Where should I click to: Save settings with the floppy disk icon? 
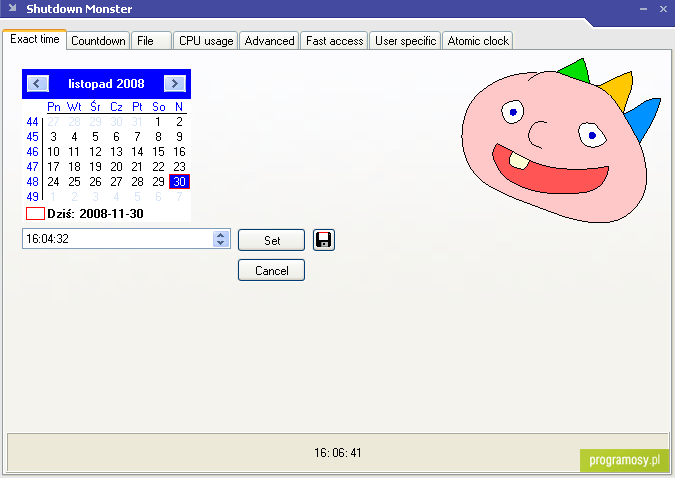[323, 240]
